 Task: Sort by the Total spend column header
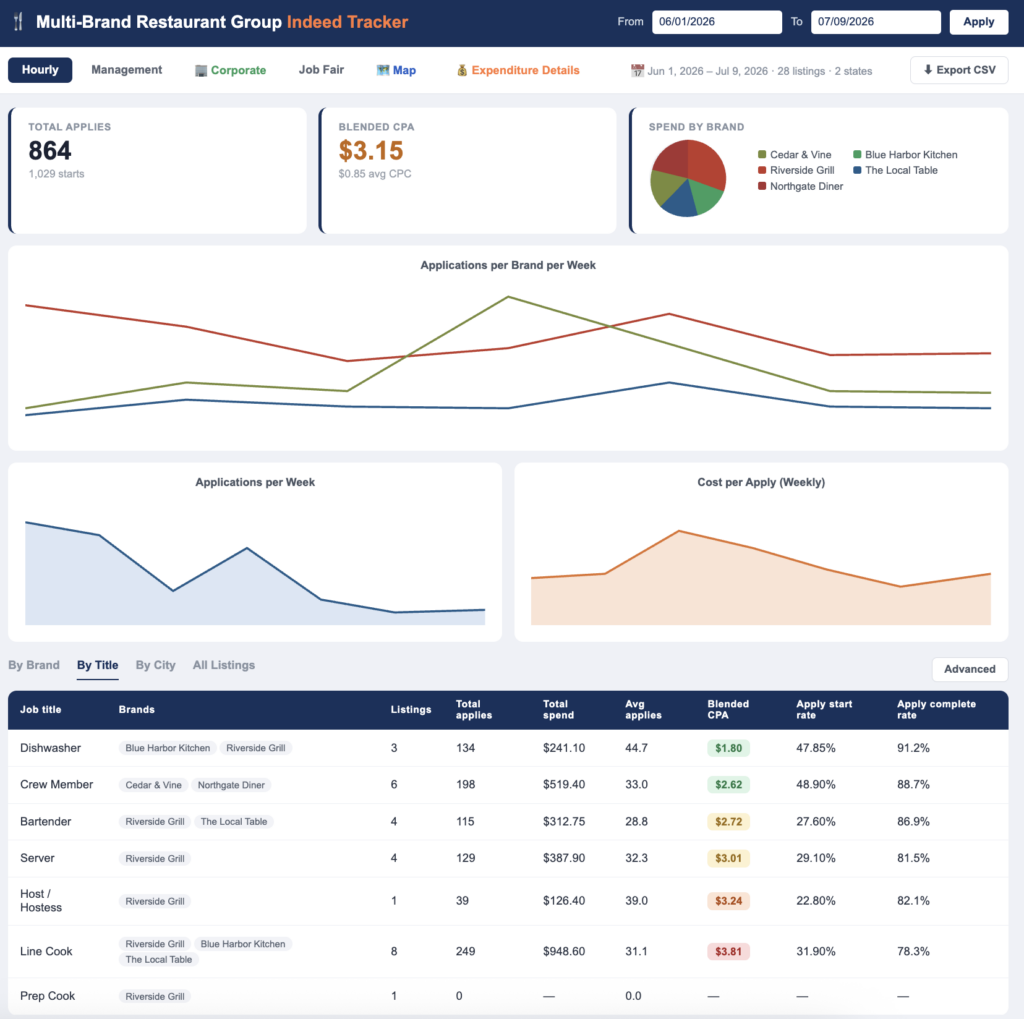coord(558,709)
